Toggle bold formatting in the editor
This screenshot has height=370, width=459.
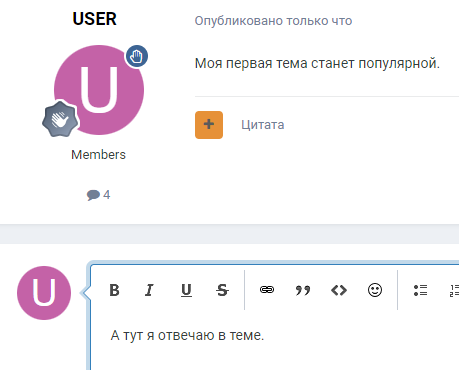click(114, 290)
